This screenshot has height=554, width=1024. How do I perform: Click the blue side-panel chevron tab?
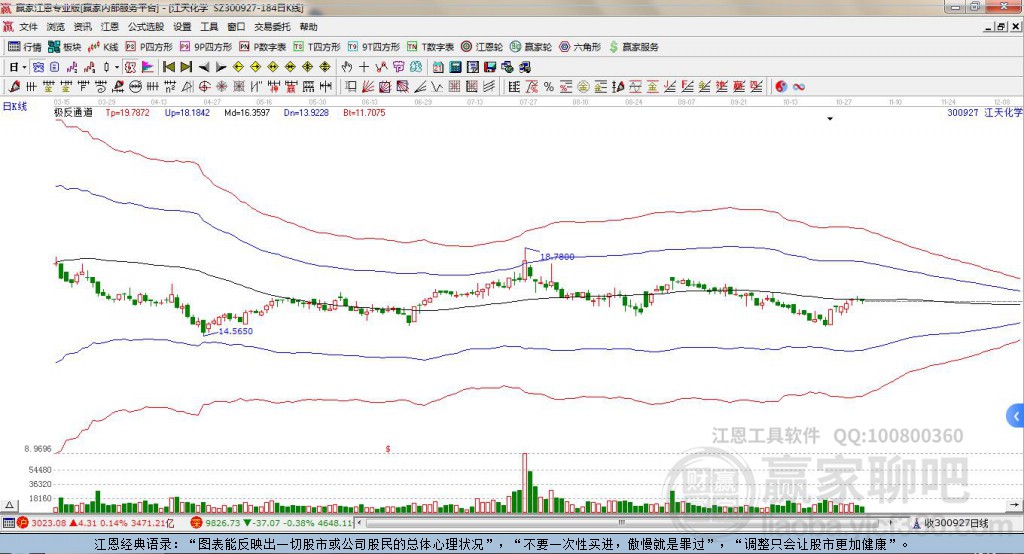[1016, 416]
